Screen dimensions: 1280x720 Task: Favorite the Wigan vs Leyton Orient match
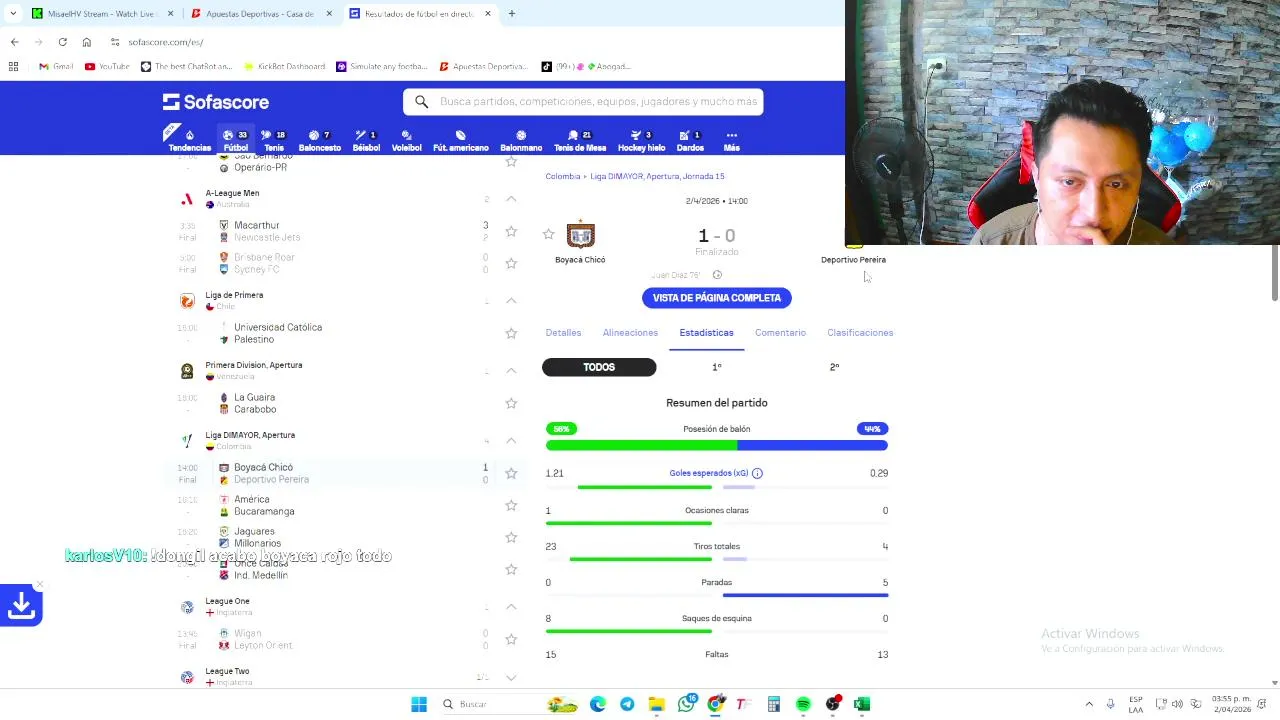511,639
